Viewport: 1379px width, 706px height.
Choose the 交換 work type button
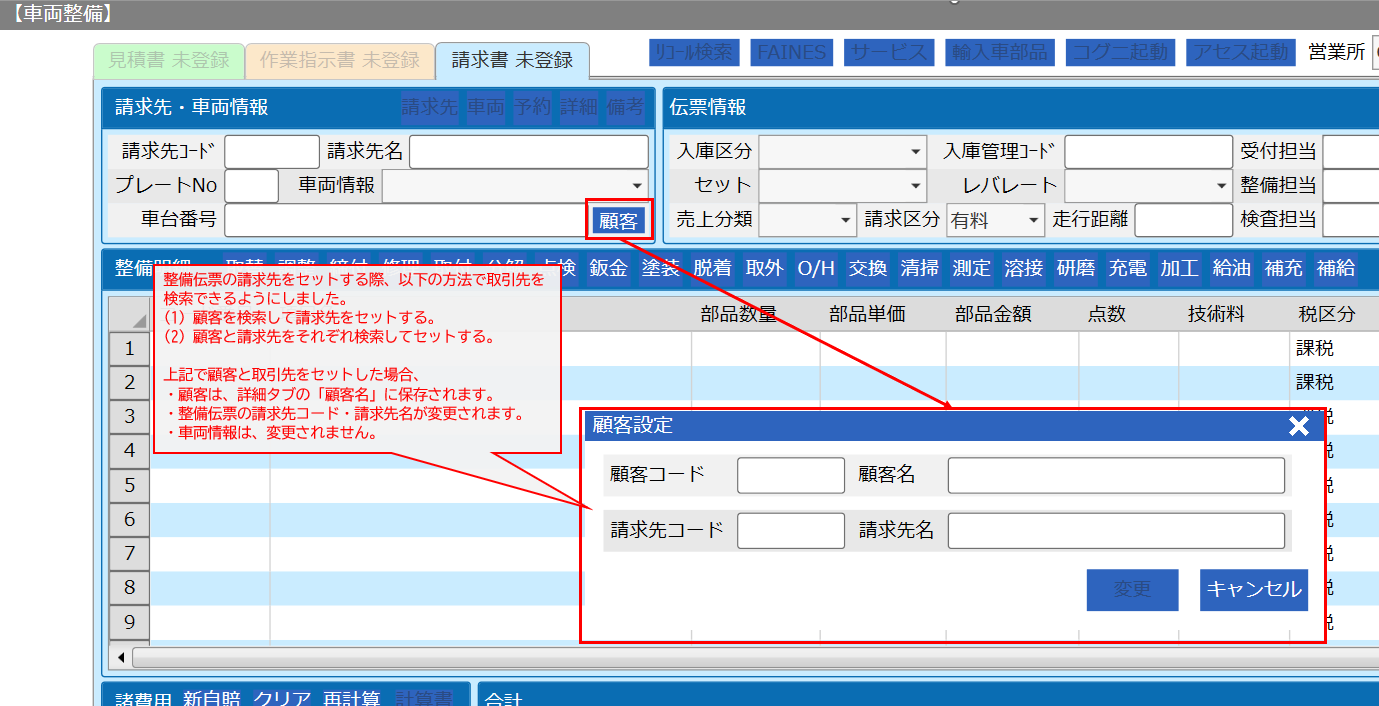pyautogui.click(x=867, y=268)
